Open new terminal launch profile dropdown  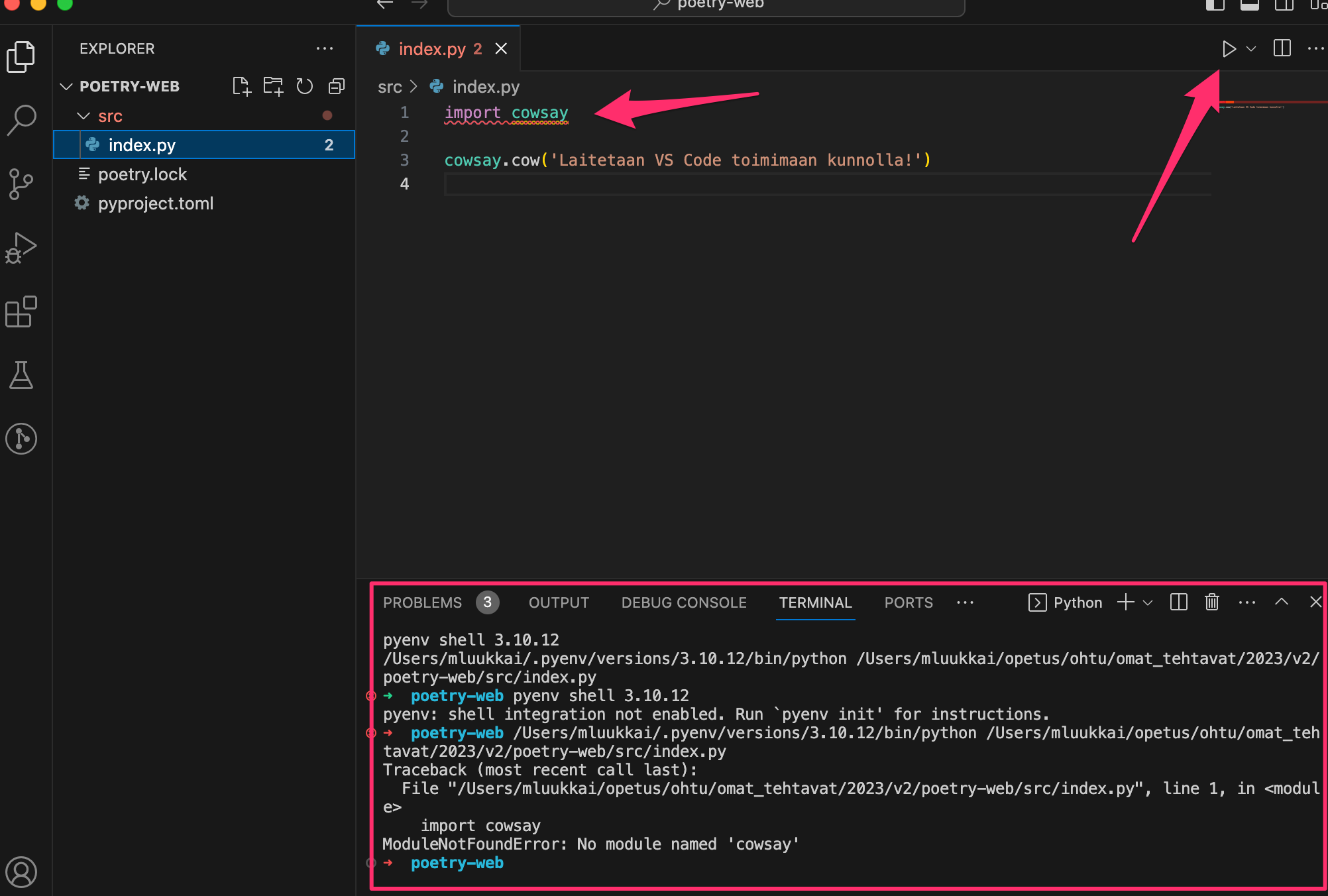coord(1148,602)
